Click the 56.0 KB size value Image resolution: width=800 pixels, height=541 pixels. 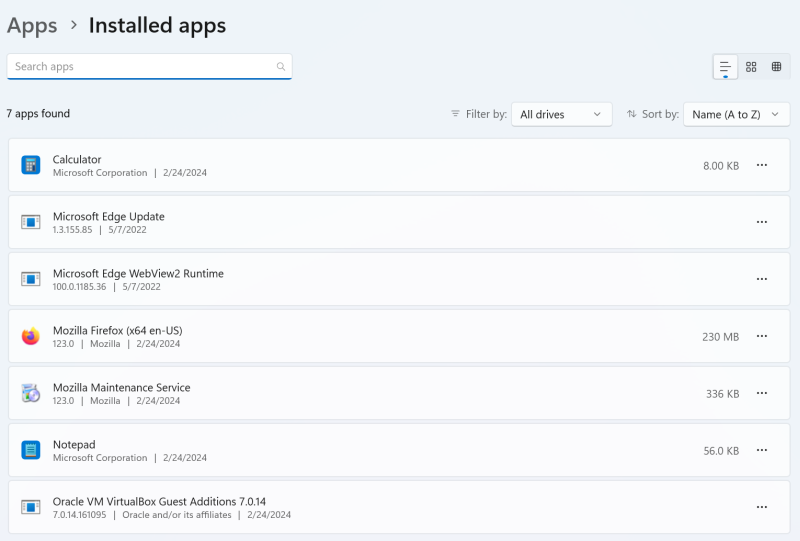pos(721,451)
